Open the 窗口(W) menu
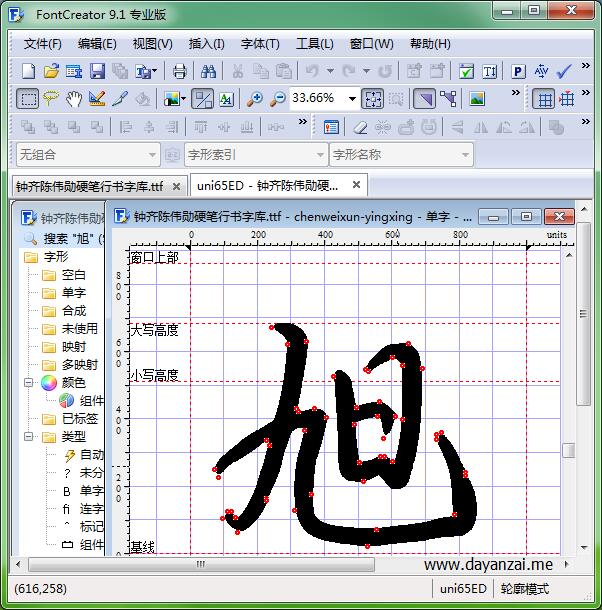 tap(371, 44)
